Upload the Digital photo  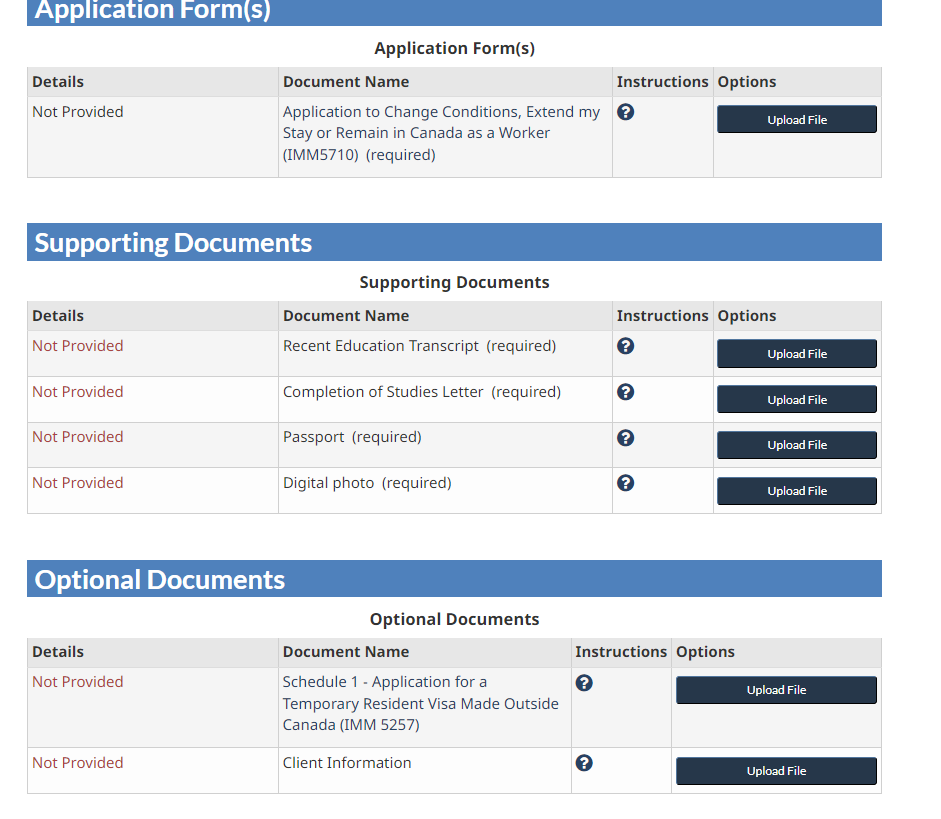(796, 490)
